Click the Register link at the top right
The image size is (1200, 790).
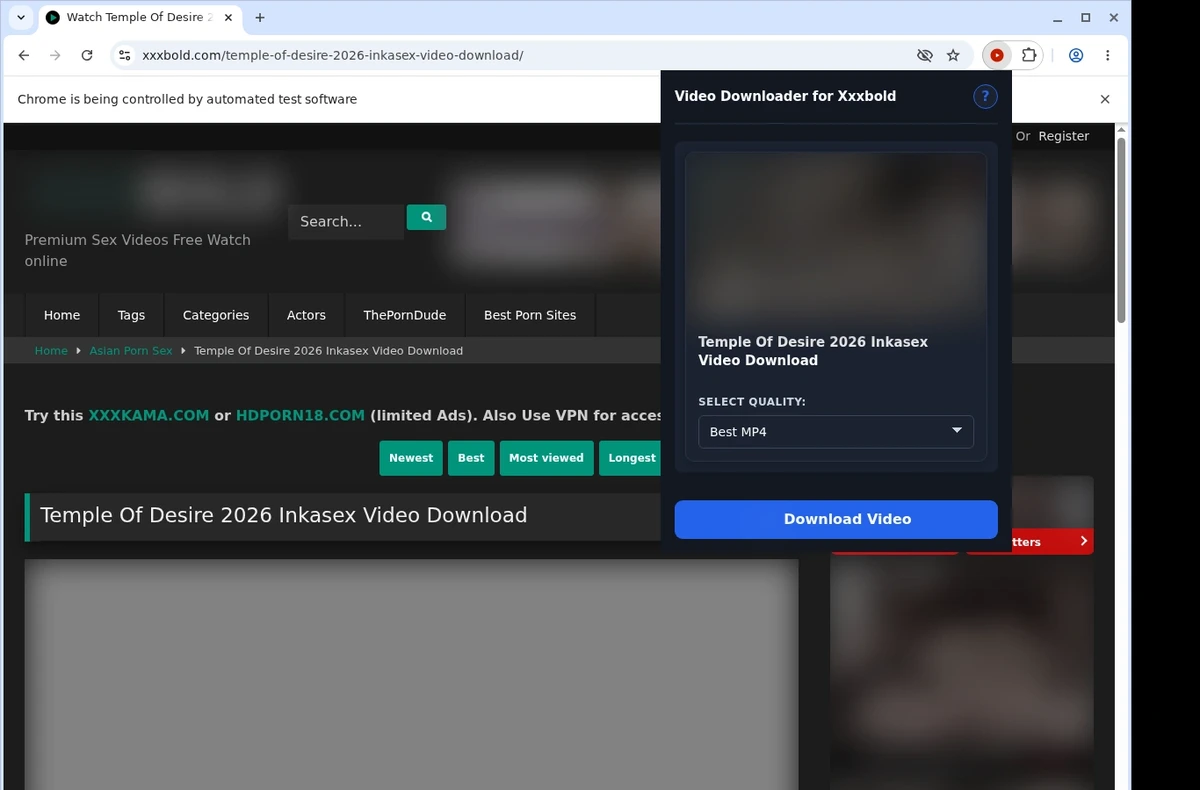pyautogui.click(x=1064, y=136)
